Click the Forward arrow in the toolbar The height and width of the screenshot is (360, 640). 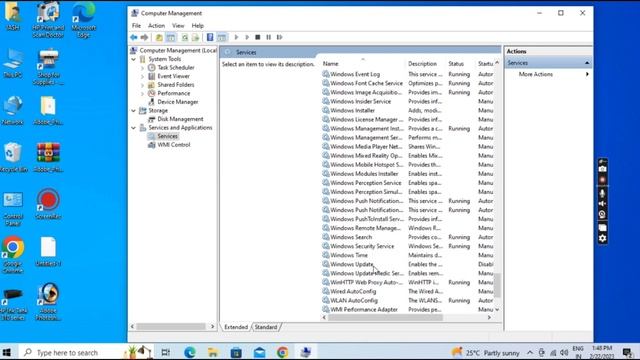coord(144,37)
